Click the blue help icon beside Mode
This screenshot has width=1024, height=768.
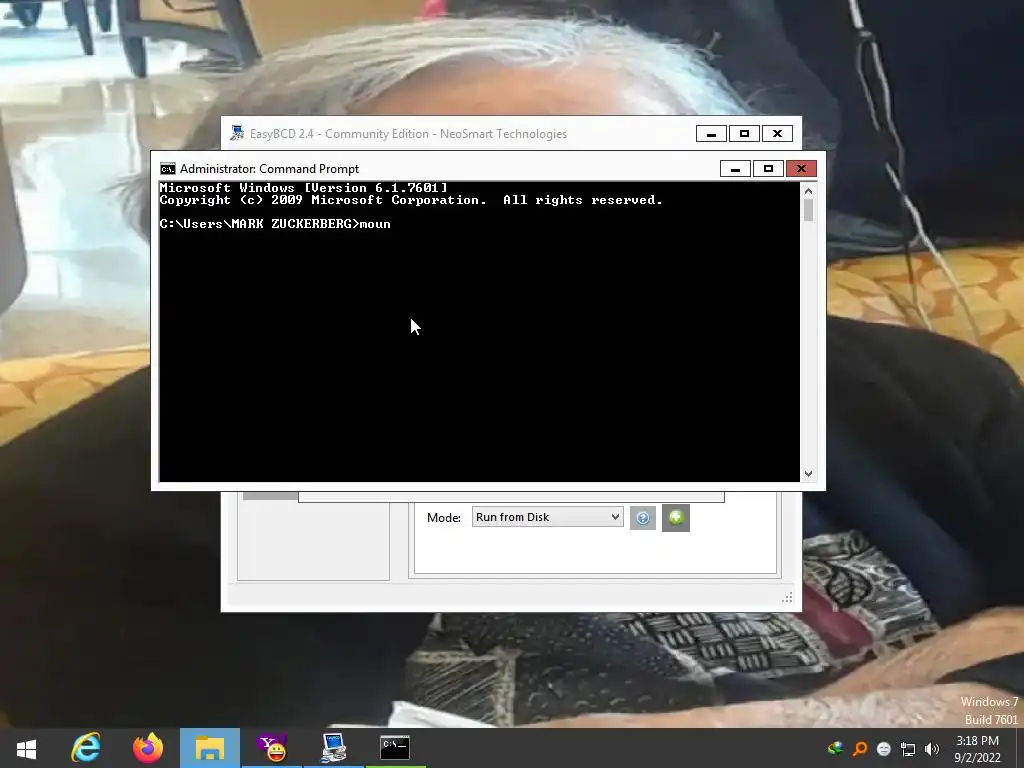coord(643,518)
